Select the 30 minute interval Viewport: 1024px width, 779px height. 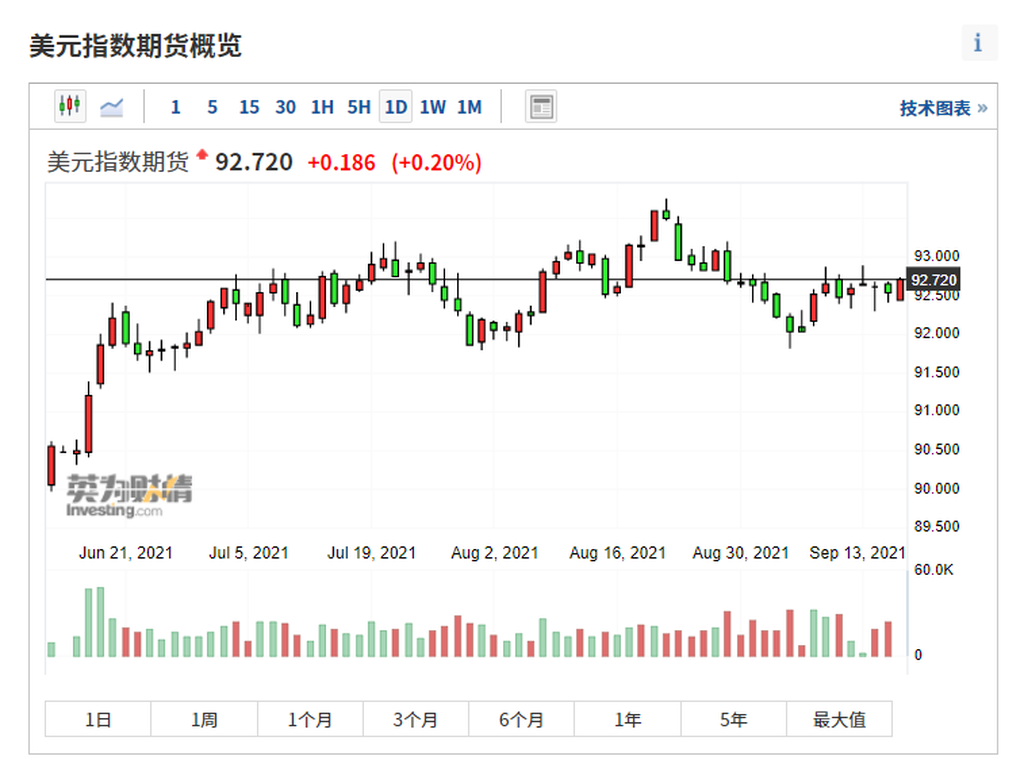(x=285, y=107)
